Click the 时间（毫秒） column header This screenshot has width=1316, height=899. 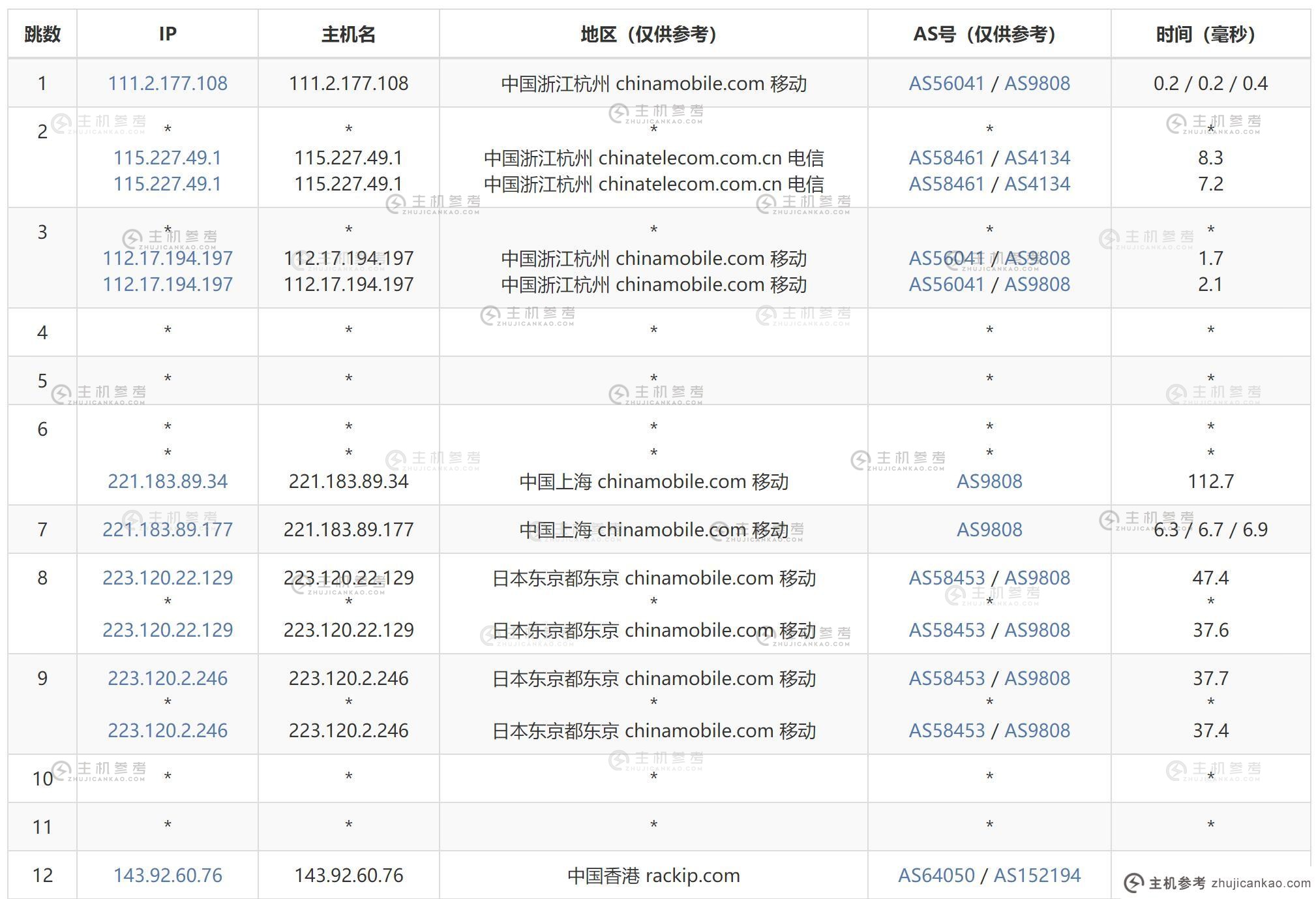click(1210, 34)
